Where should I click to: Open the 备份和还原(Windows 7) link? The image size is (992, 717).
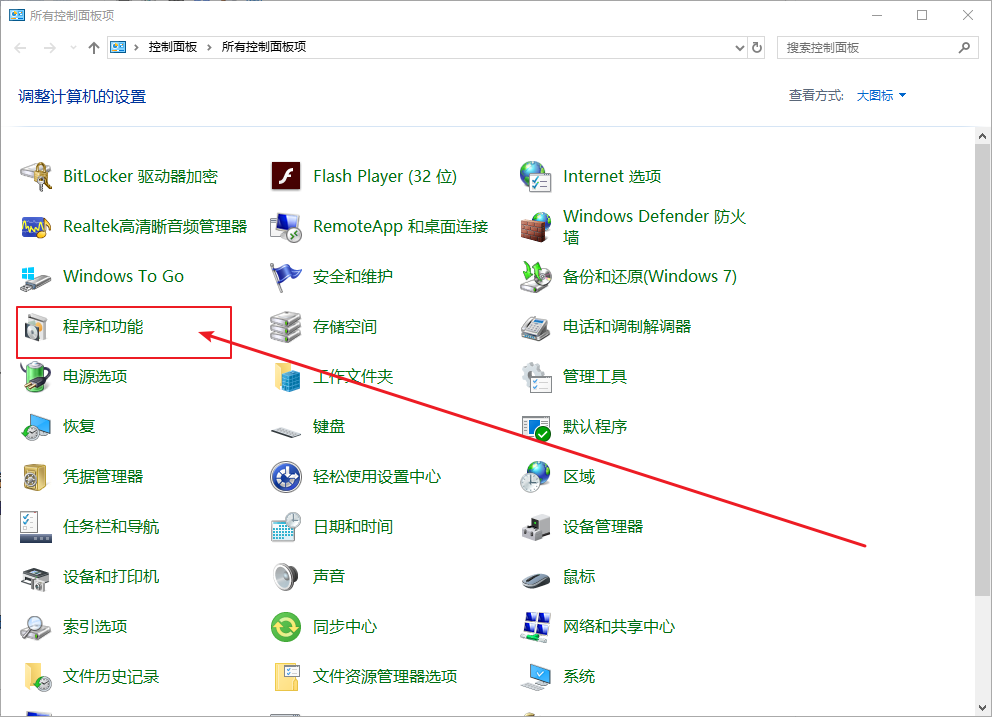click(649, 277)
